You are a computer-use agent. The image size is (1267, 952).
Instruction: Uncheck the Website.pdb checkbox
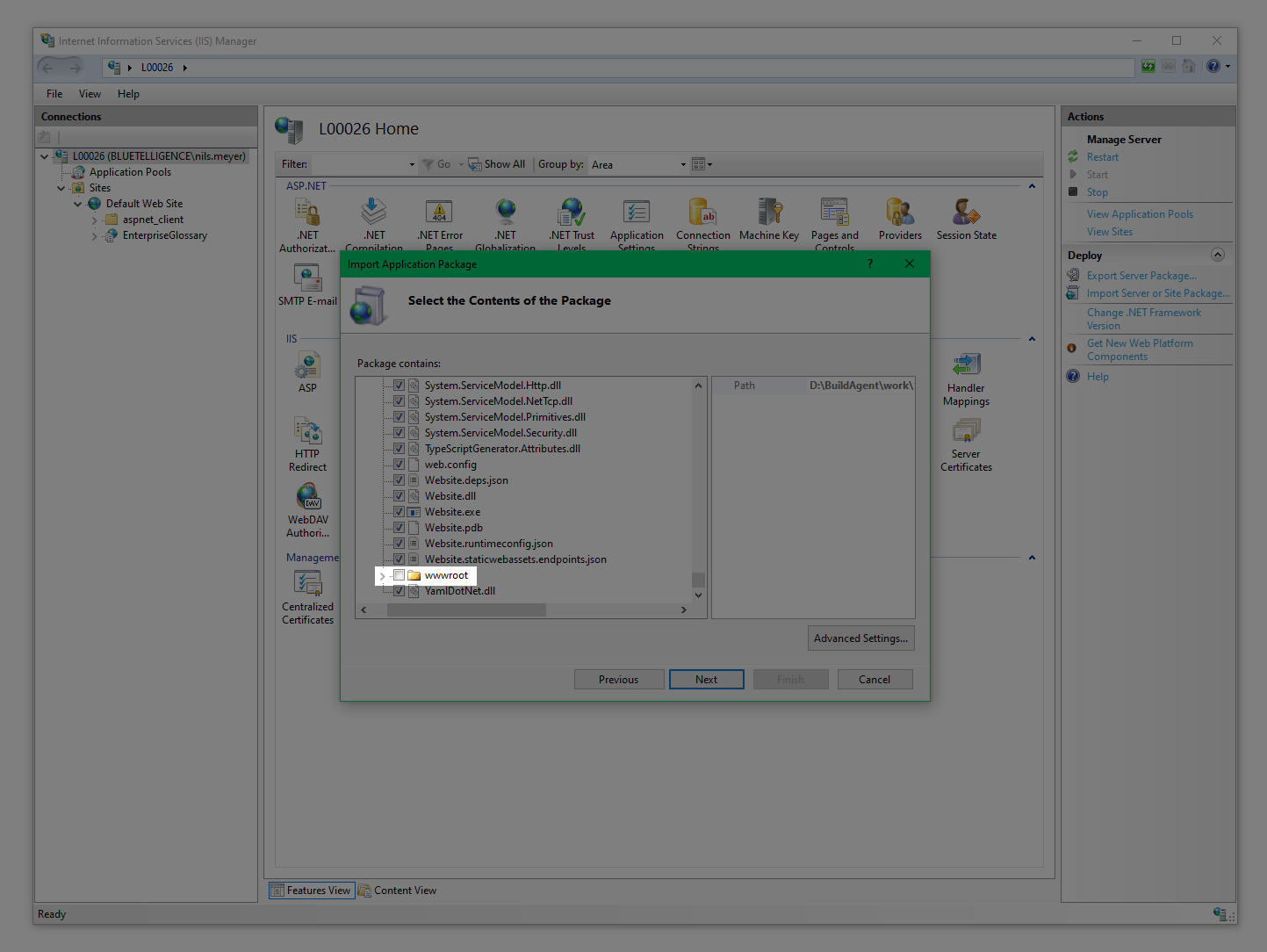coord(399,528)
